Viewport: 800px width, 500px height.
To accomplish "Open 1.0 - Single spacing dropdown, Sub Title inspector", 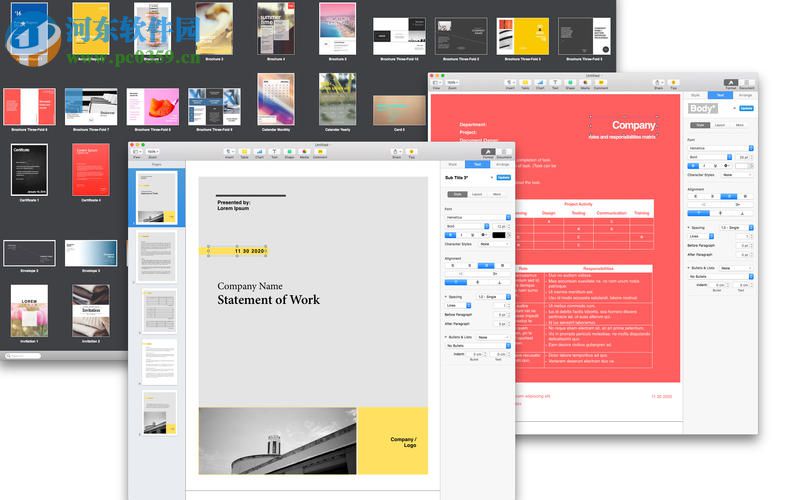I will click(x=493, y=296).
